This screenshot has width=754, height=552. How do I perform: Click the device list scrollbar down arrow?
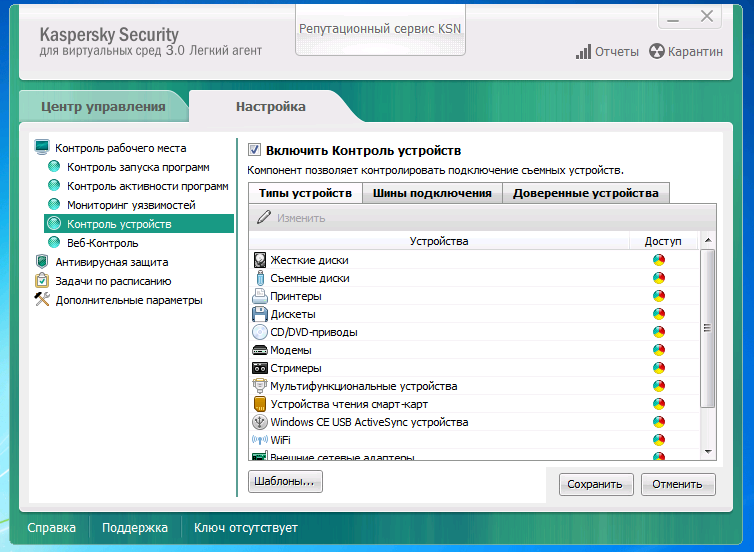pos(708,452)
